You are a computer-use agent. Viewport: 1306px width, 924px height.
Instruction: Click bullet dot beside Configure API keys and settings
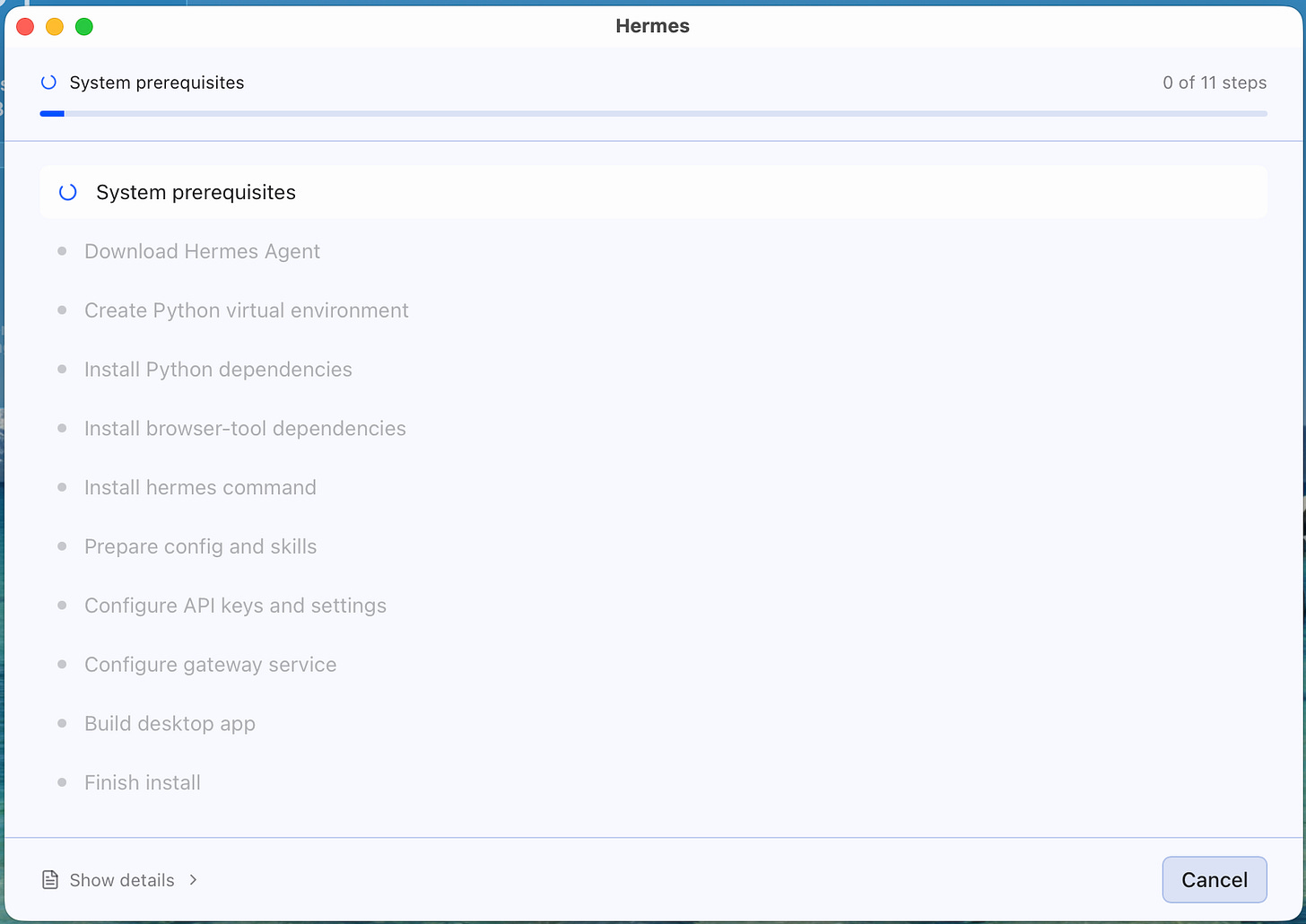(62, 605)
